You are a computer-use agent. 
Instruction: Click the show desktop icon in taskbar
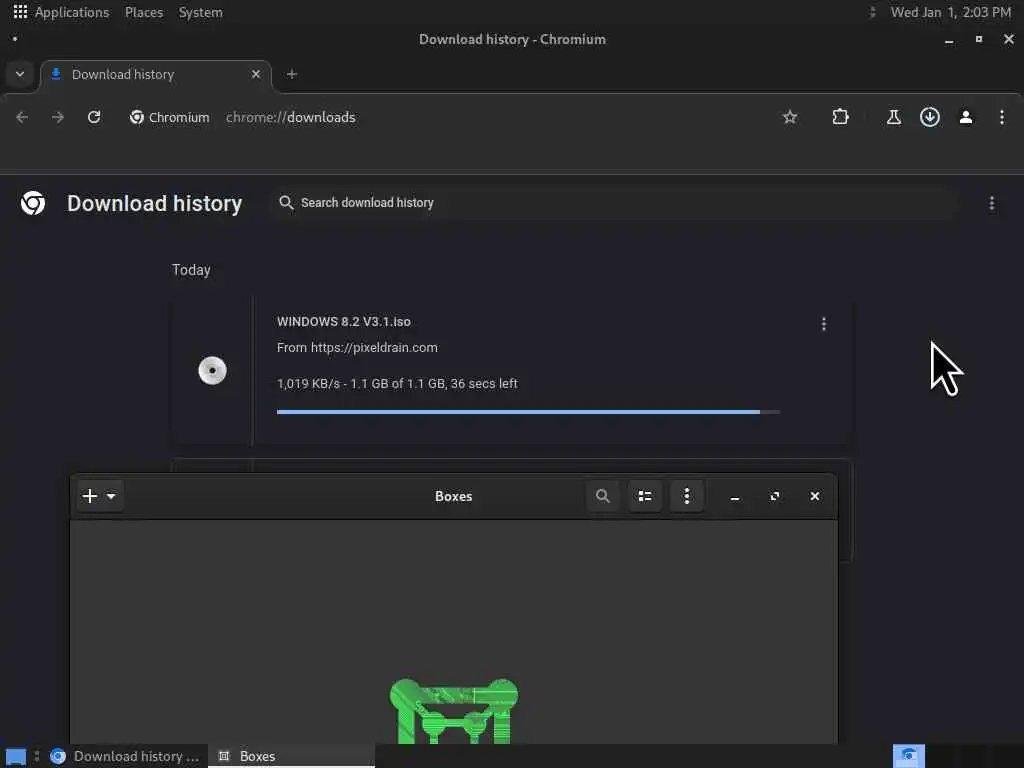point(16,757)
